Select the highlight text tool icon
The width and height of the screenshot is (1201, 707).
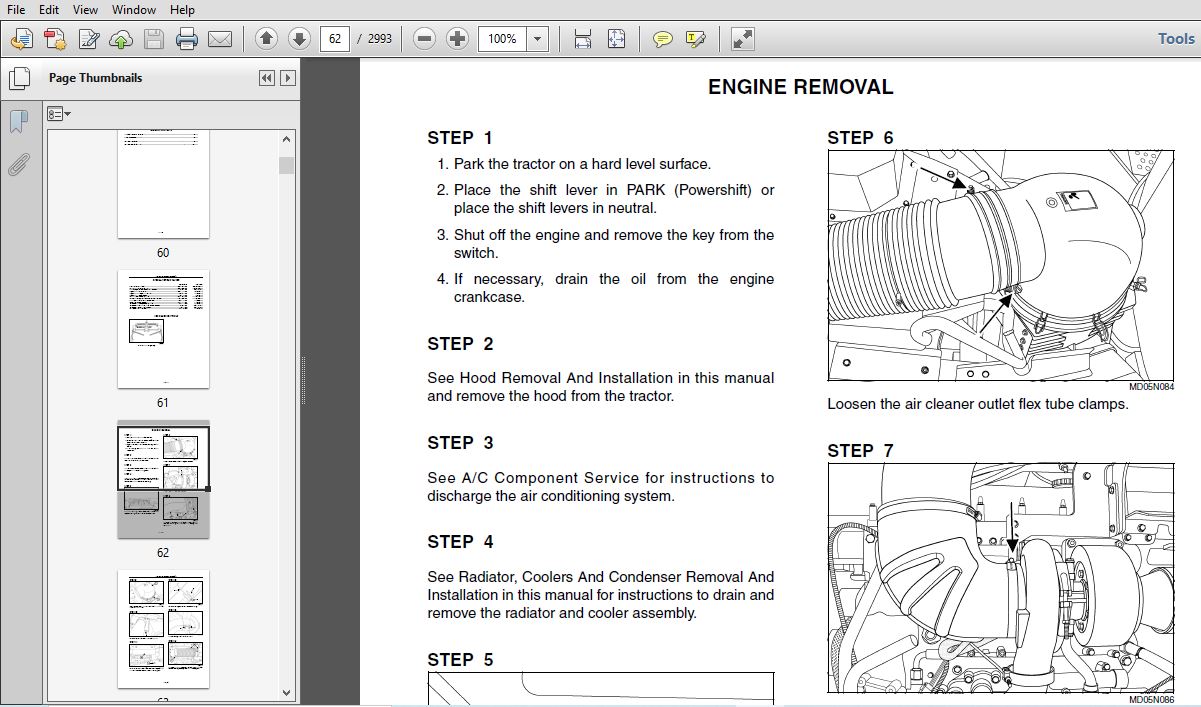(696, 39)
